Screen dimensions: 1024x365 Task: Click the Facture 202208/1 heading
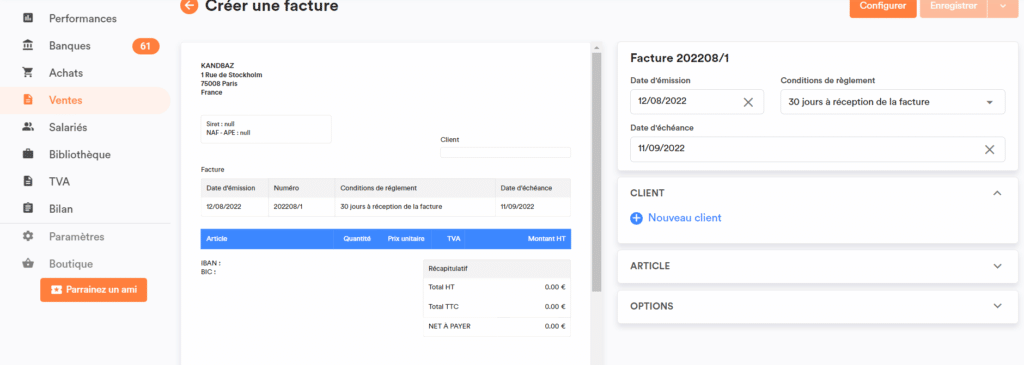(680, 59)
